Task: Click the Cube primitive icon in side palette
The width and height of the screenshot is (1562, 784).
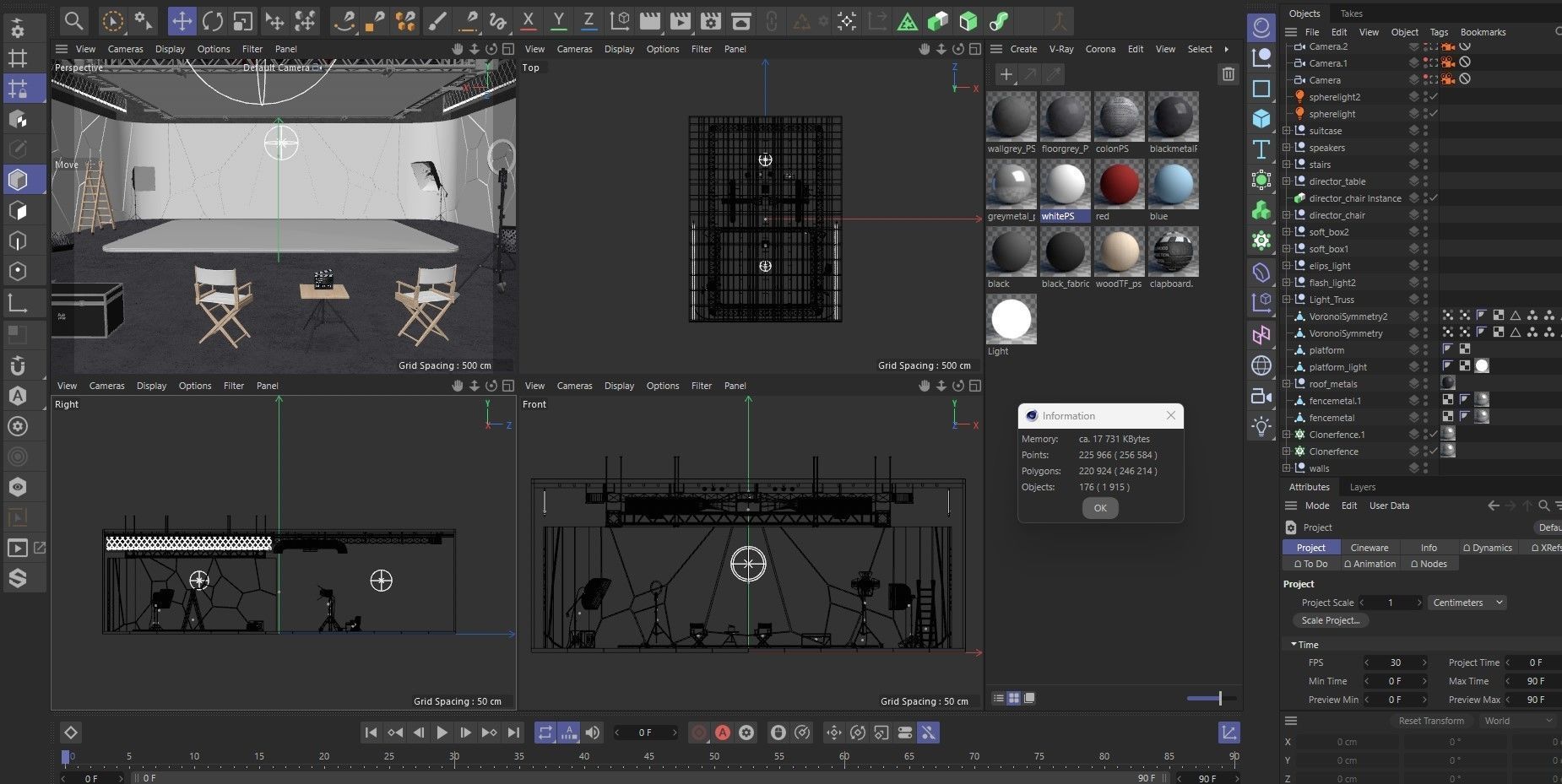Action: point(1261,118)
